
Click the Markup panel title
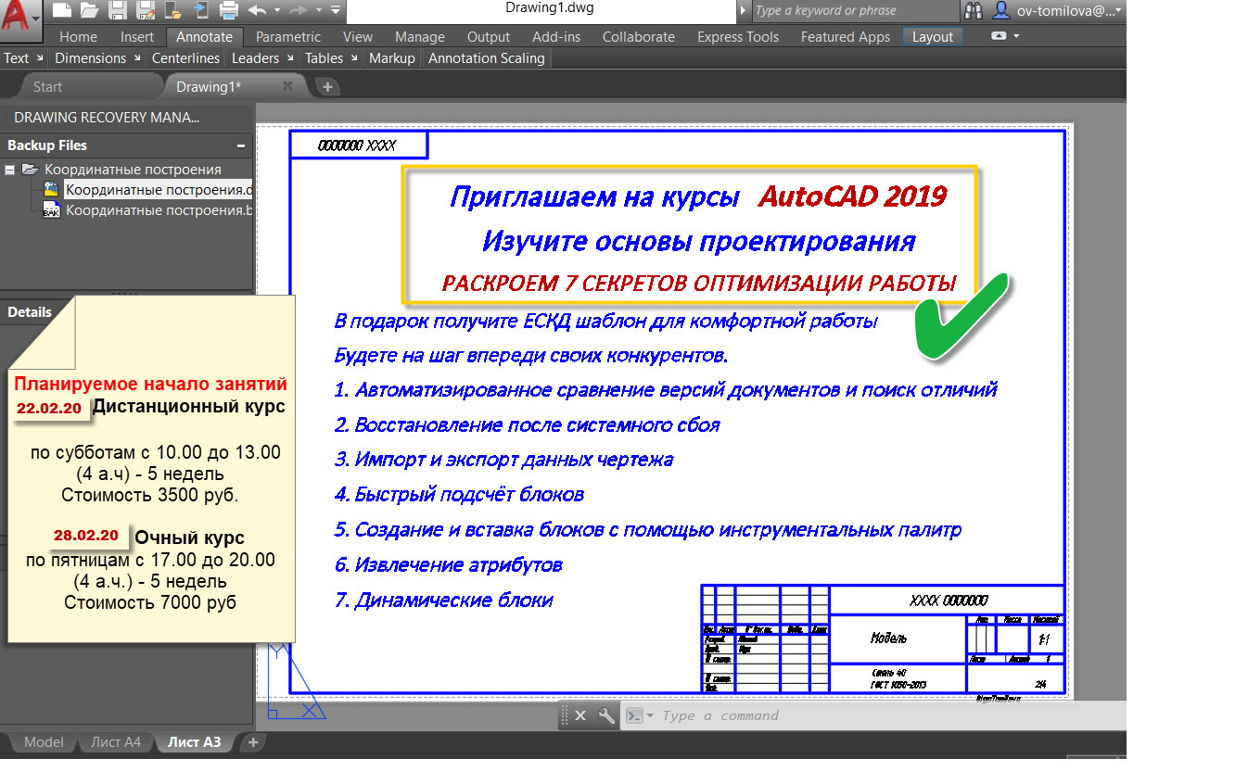[x=392, y=58]
